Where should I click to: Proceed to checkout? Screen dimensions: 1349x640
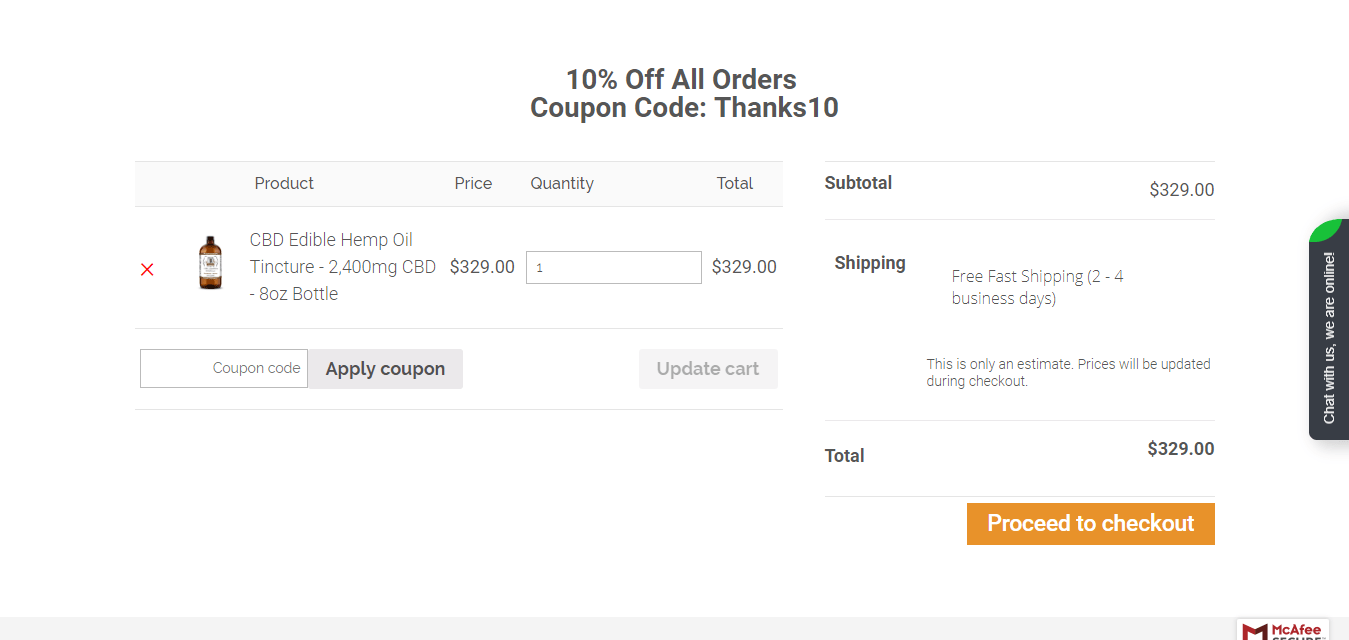1091,524
